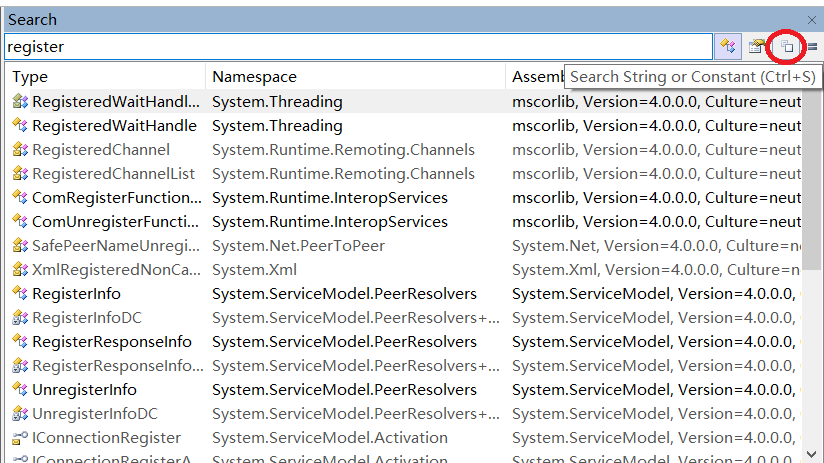Select the RegisterResponseInfo type row
This screenshot has width=824, height=463.
point(111,342)
